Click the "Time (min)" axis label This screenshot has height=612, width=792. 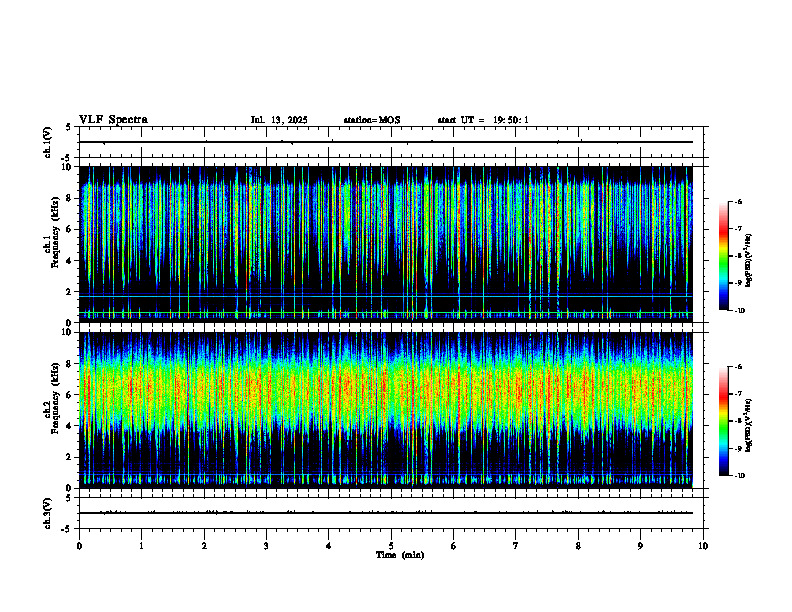point(400,555)
